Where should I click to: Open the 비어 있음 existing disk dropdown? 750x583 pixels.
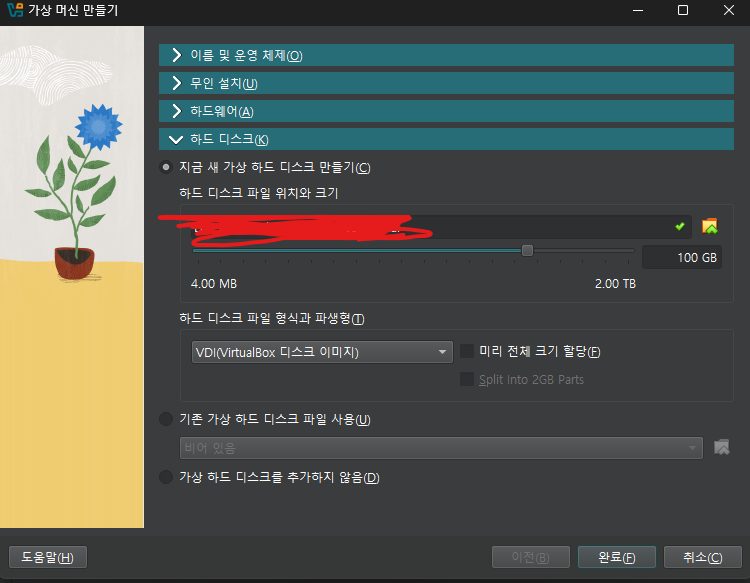point(441,448)
